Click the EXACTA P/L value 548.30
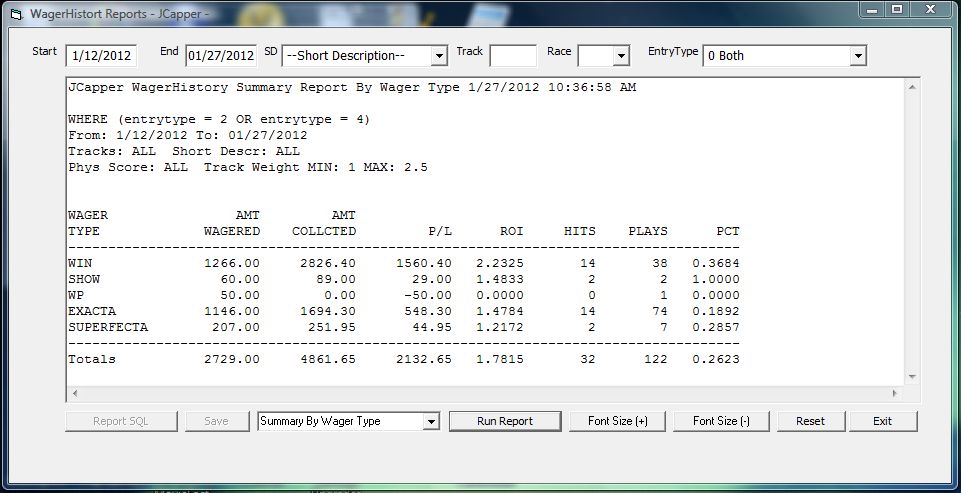 (x=428, y=311)
